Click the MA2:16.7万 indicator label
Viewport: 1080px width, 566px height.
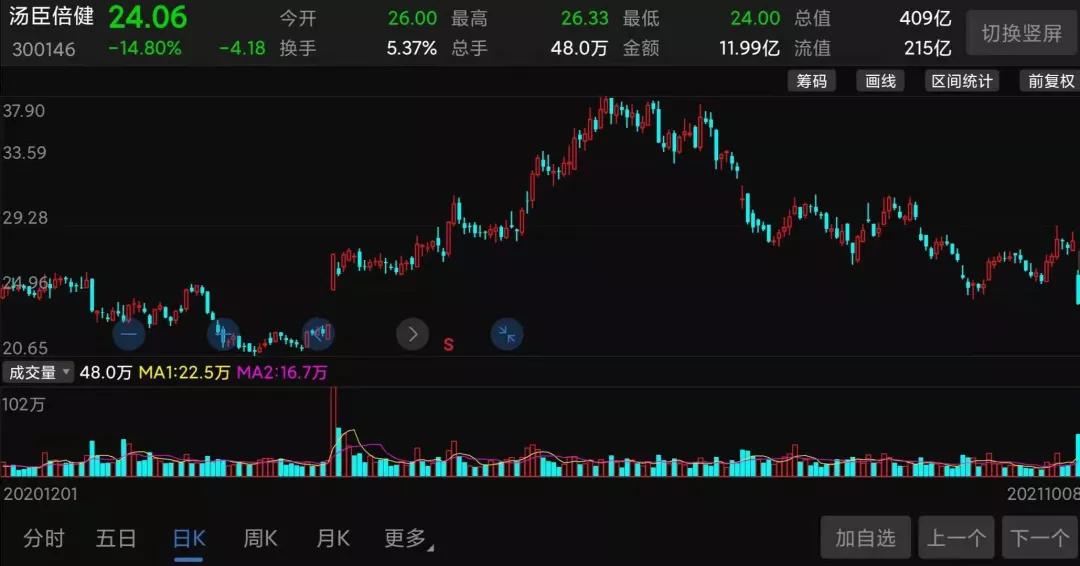click(282, 373)
